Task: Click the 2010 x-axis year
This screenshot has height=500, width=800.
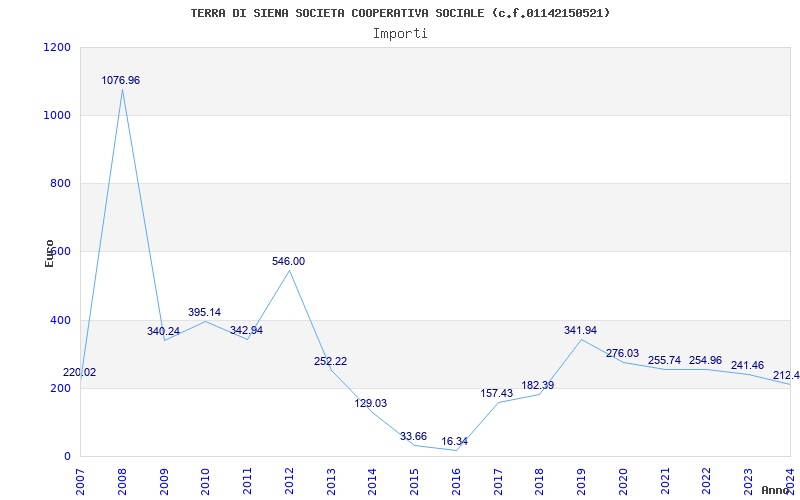Action: pos(206,482)
